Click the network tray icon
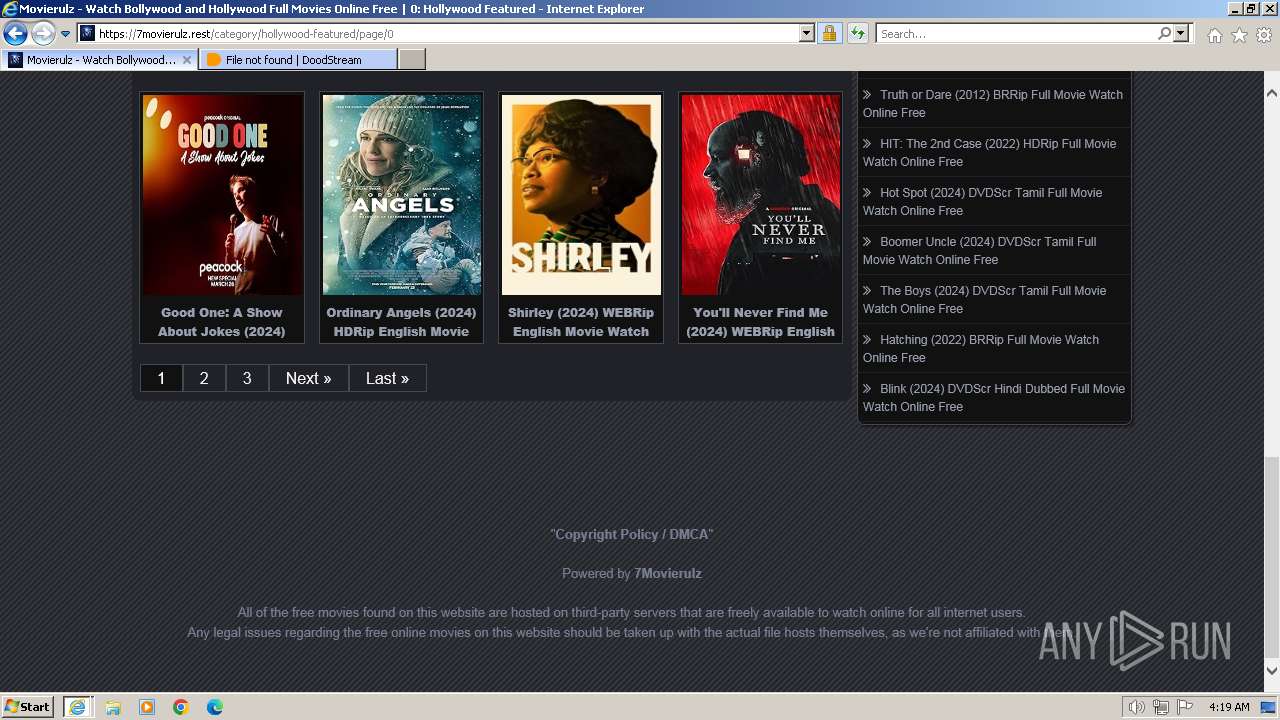This screenshot has width=1280, height=720. 1161,707
